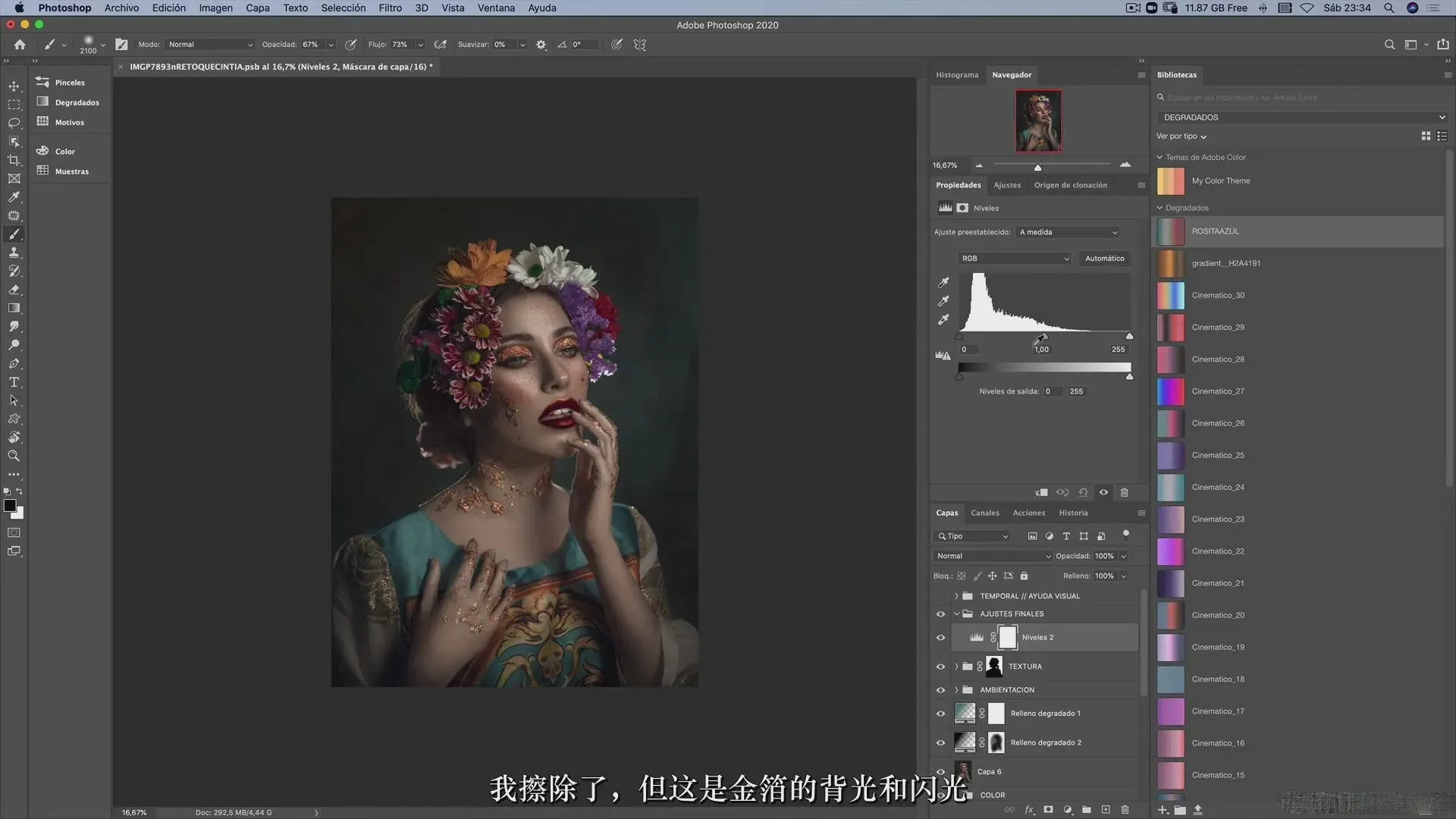Viewport: 1456px width, 819px height.
Task: Select the Cinematico_27 gradient thumbnail
Action: tap(1170, 391)
